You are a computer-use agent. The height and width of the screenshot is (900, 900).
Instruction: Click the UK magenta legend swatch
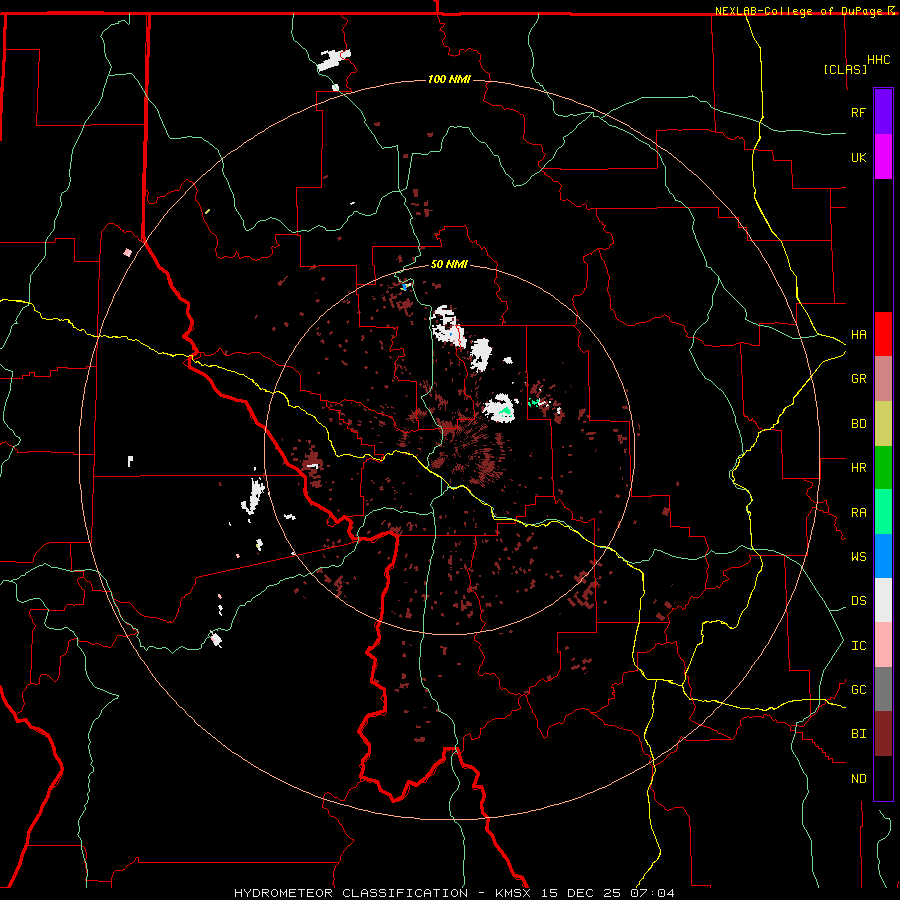click(883, 157)
